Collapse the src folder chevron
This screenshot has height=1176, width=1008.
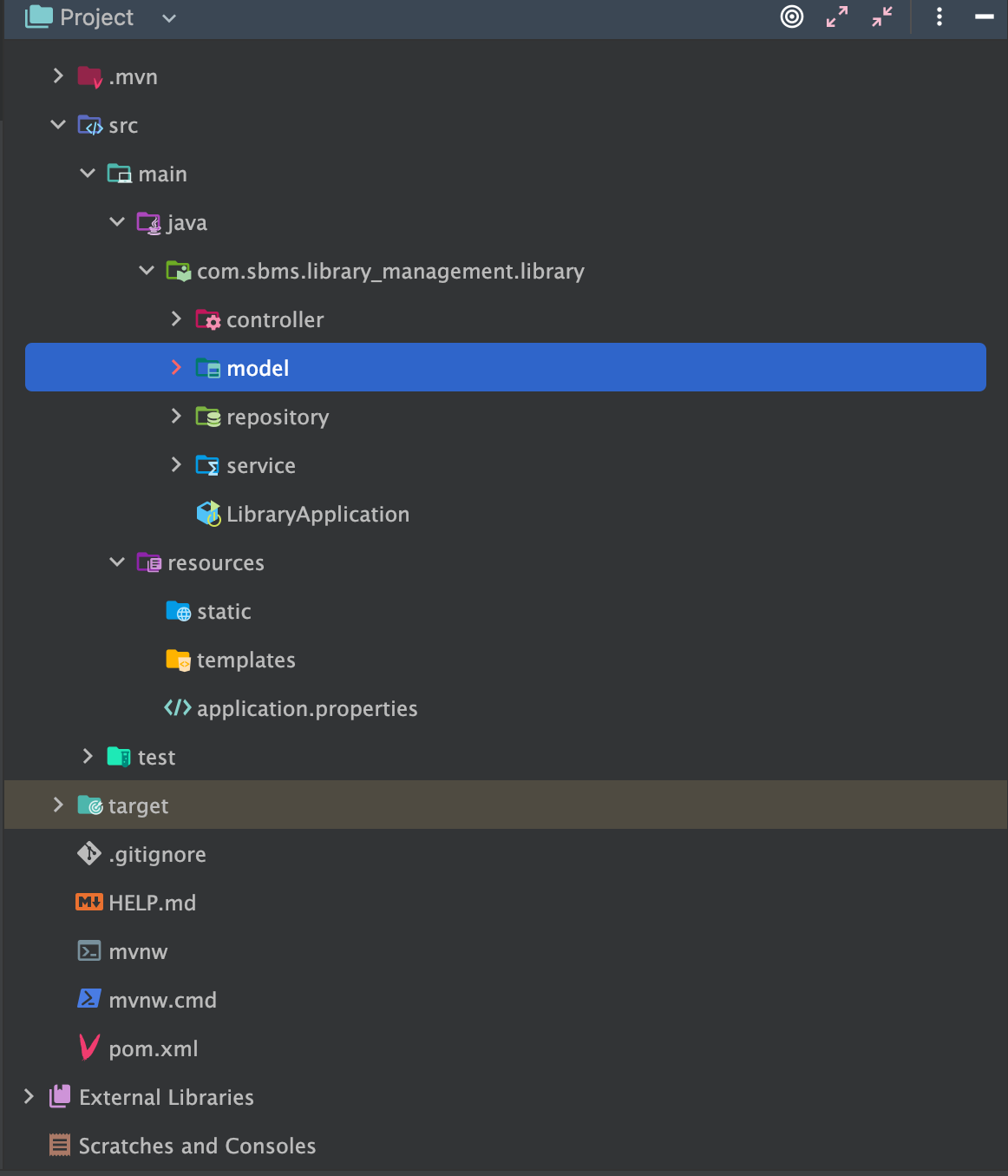point(58,125)
